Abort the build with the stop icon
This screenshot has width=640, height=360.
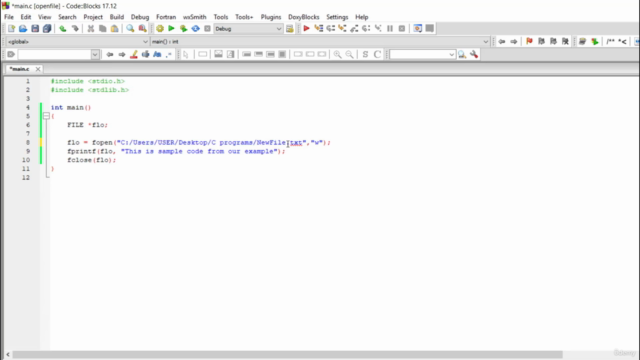pos(207,29)
